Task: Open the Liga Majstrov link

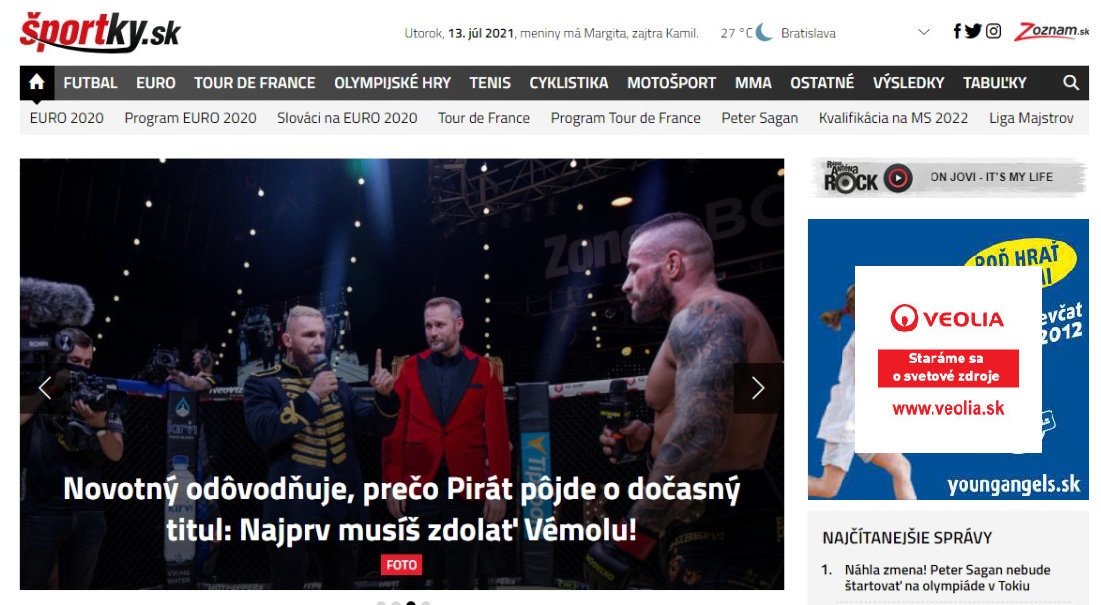Action: point(1031,118)
